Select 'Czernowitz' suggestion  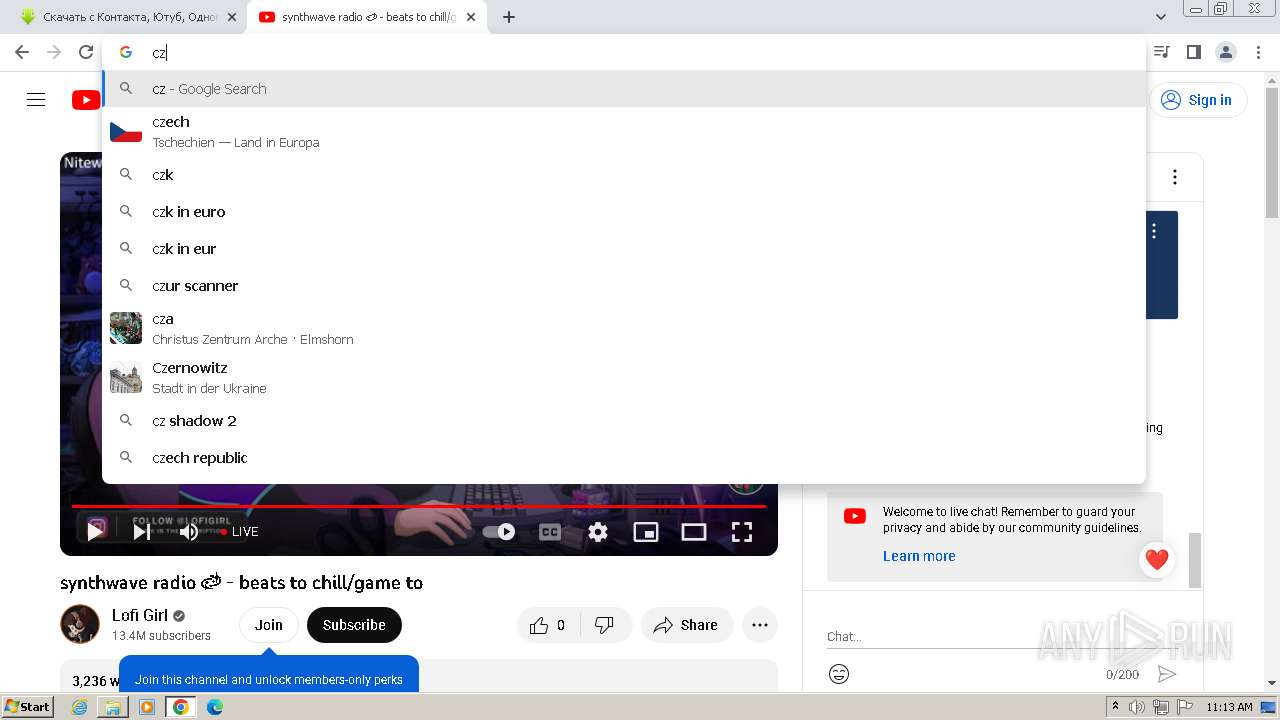(624, 377)
